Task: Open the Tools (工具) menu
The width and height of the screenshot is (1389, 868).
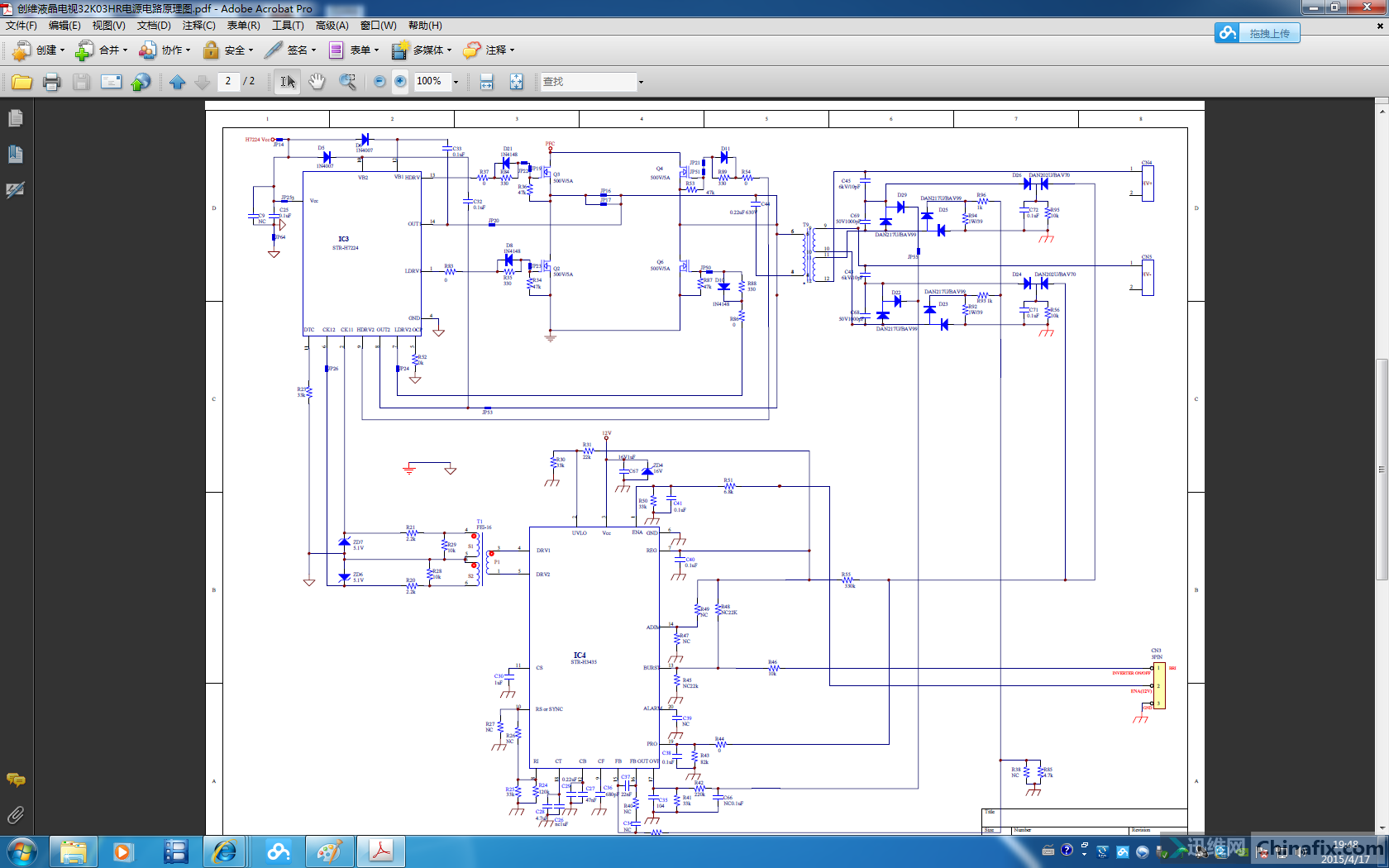Action: 288,26
